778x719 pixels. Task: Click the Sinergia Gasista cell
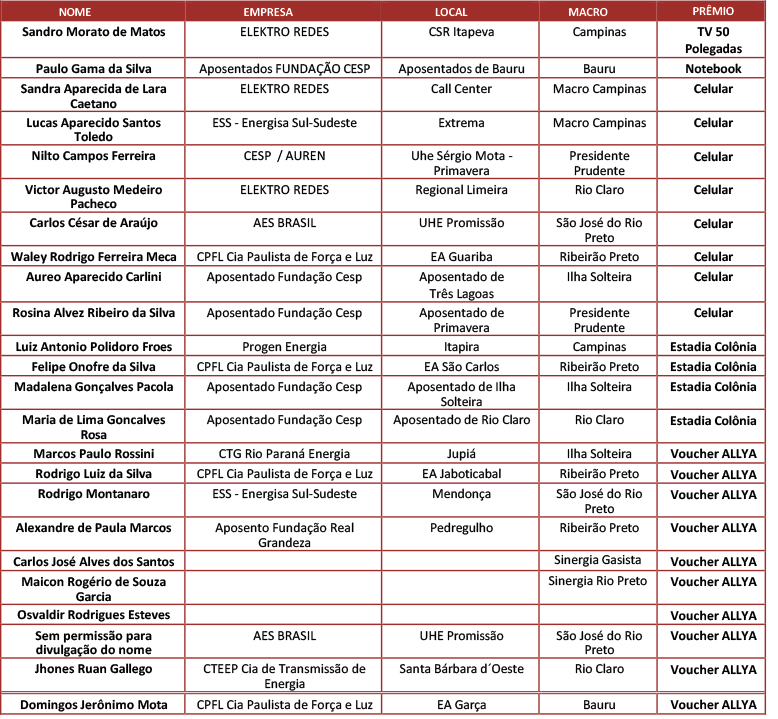597,560
